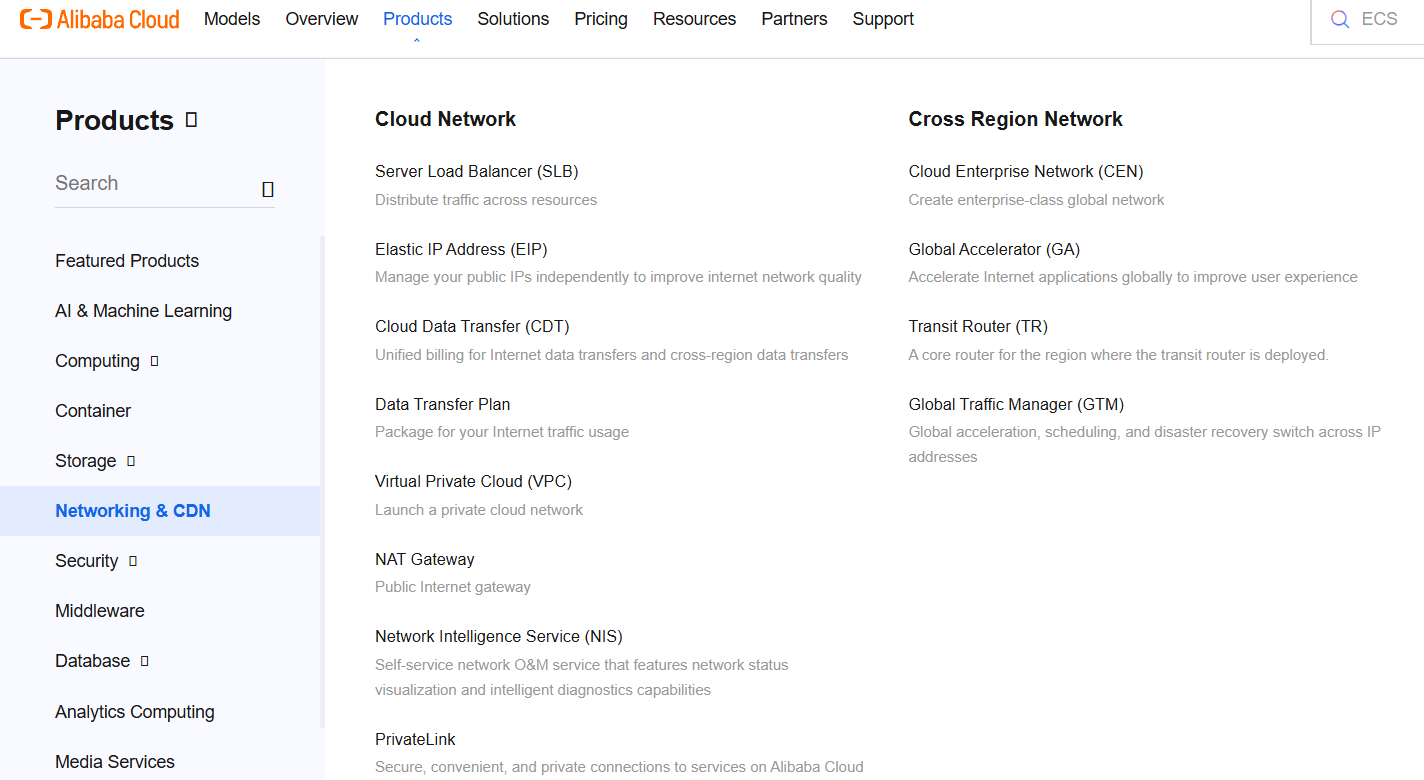
Task: Click the icon at the sidebar Search field's end
Action: click(x=267, y=189)
